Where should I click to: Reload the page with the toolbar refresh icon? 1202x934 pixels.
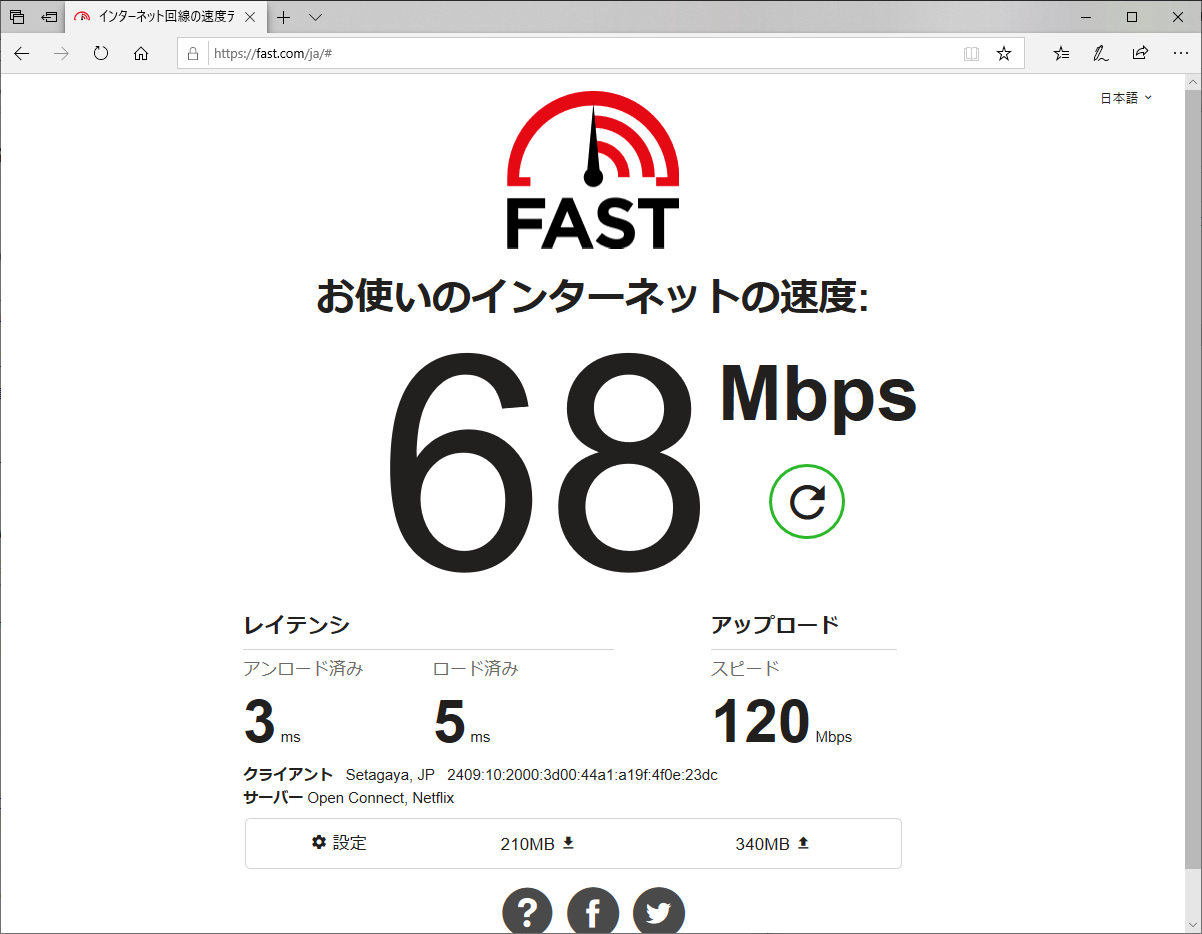101,54
